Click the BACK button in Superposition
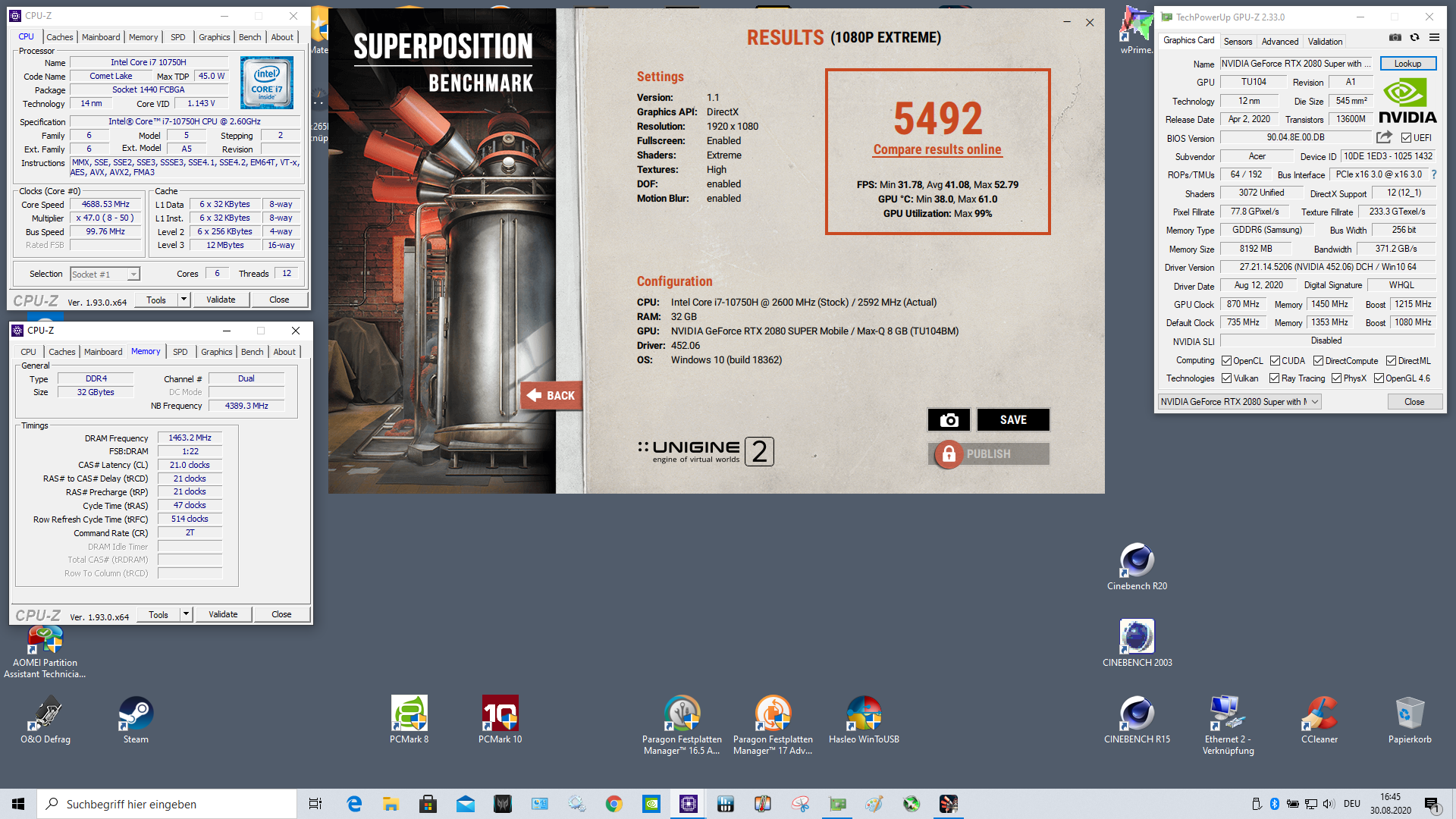1456x819 pixels. tap(551, 395)
